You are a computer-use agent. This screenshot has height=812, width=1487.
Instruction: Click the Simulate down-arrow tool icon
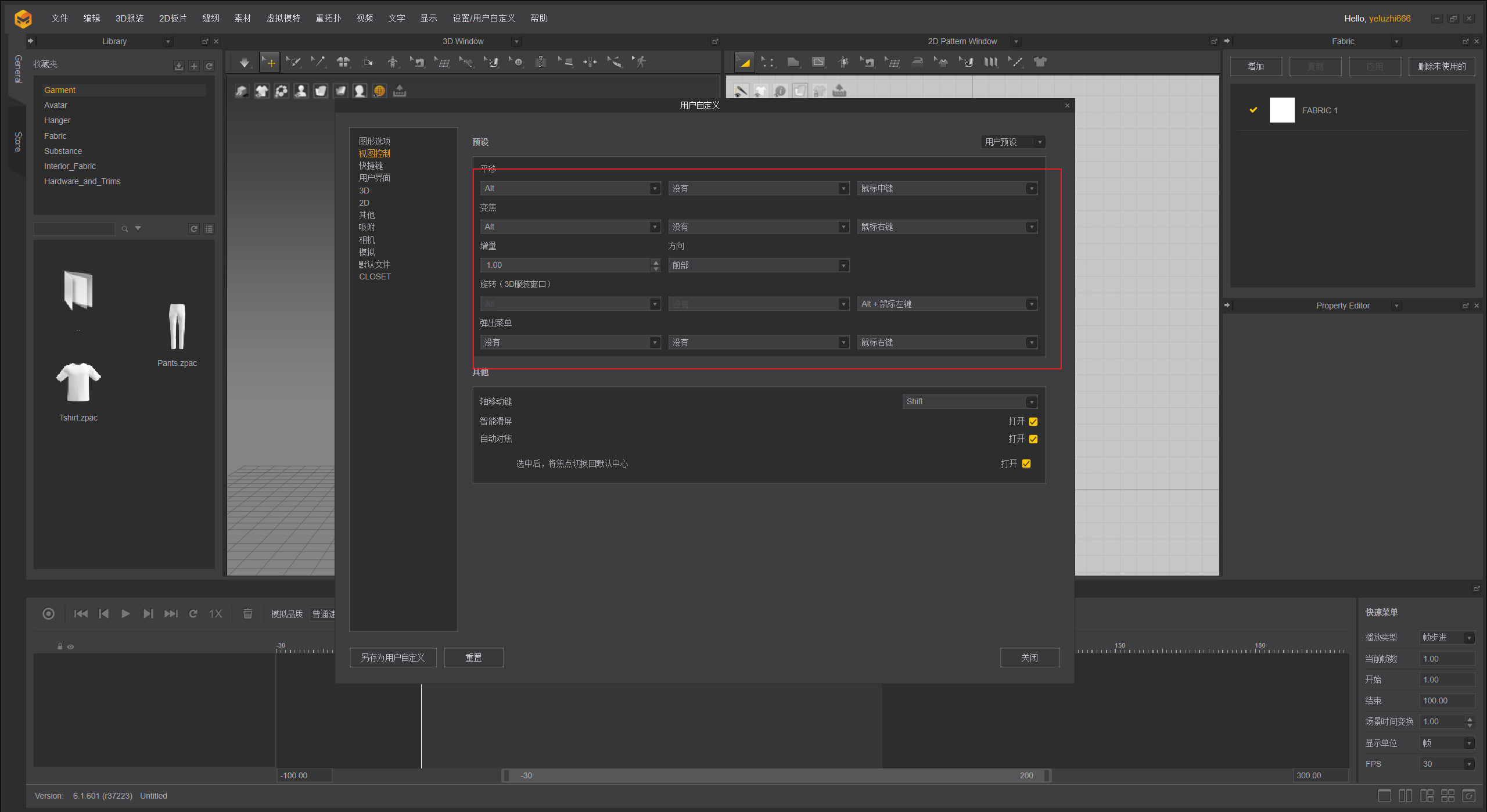click(x=245, y=62)
